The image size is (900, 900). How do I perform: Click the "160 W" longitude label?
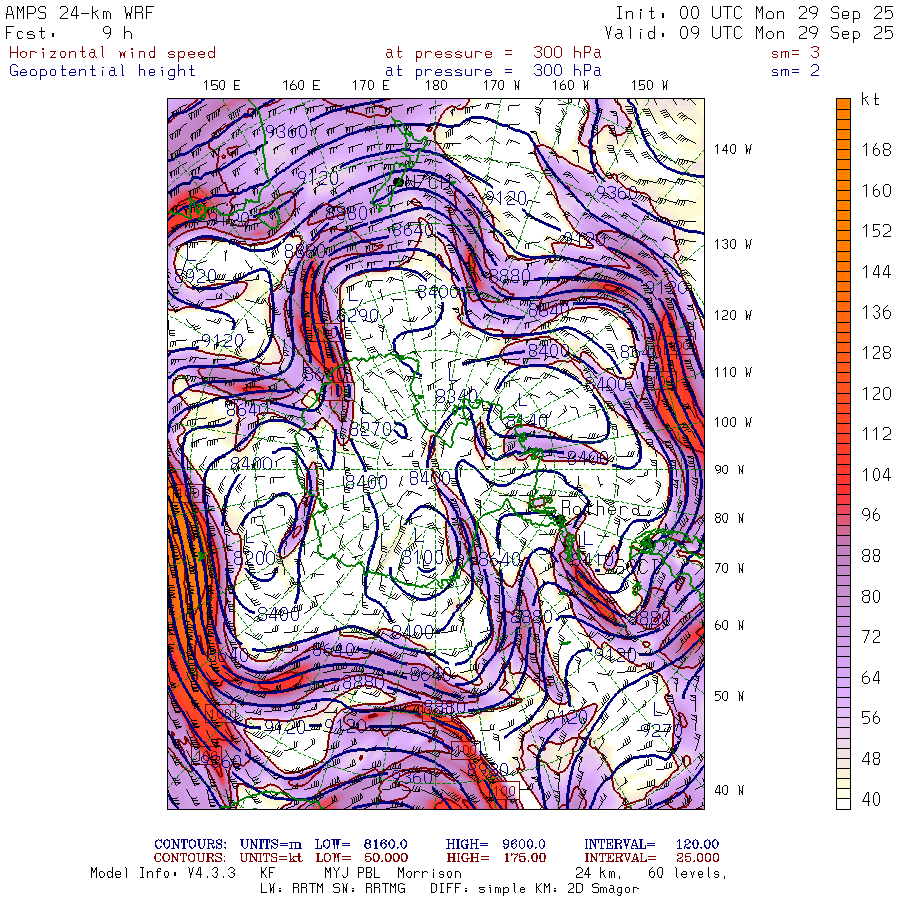point(571,86)
